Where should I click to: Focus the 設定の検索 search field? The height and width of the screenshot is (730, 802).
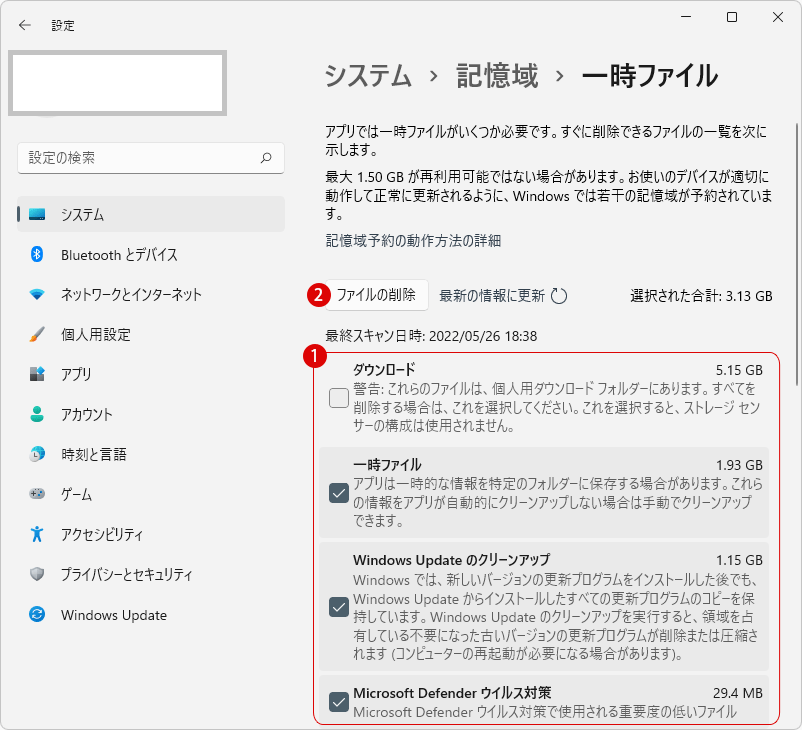[x=151, y=158]
